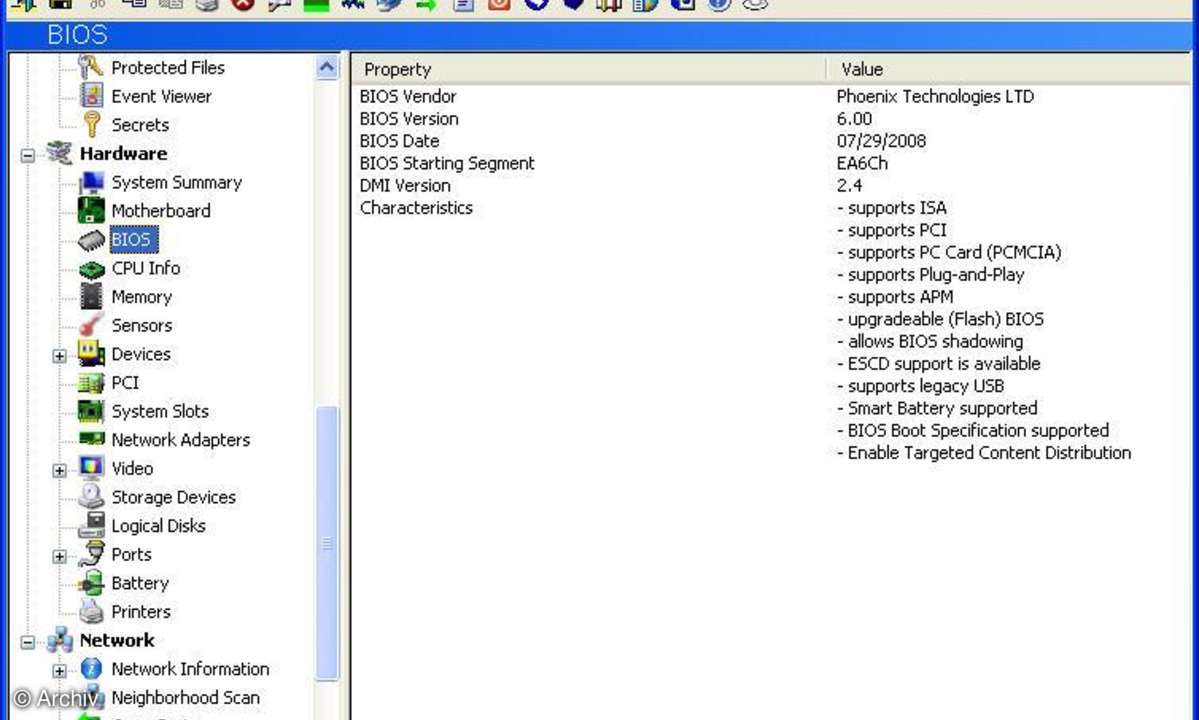Click the 'supports APM' line
Screen dimensions: 1199x720
895,297
